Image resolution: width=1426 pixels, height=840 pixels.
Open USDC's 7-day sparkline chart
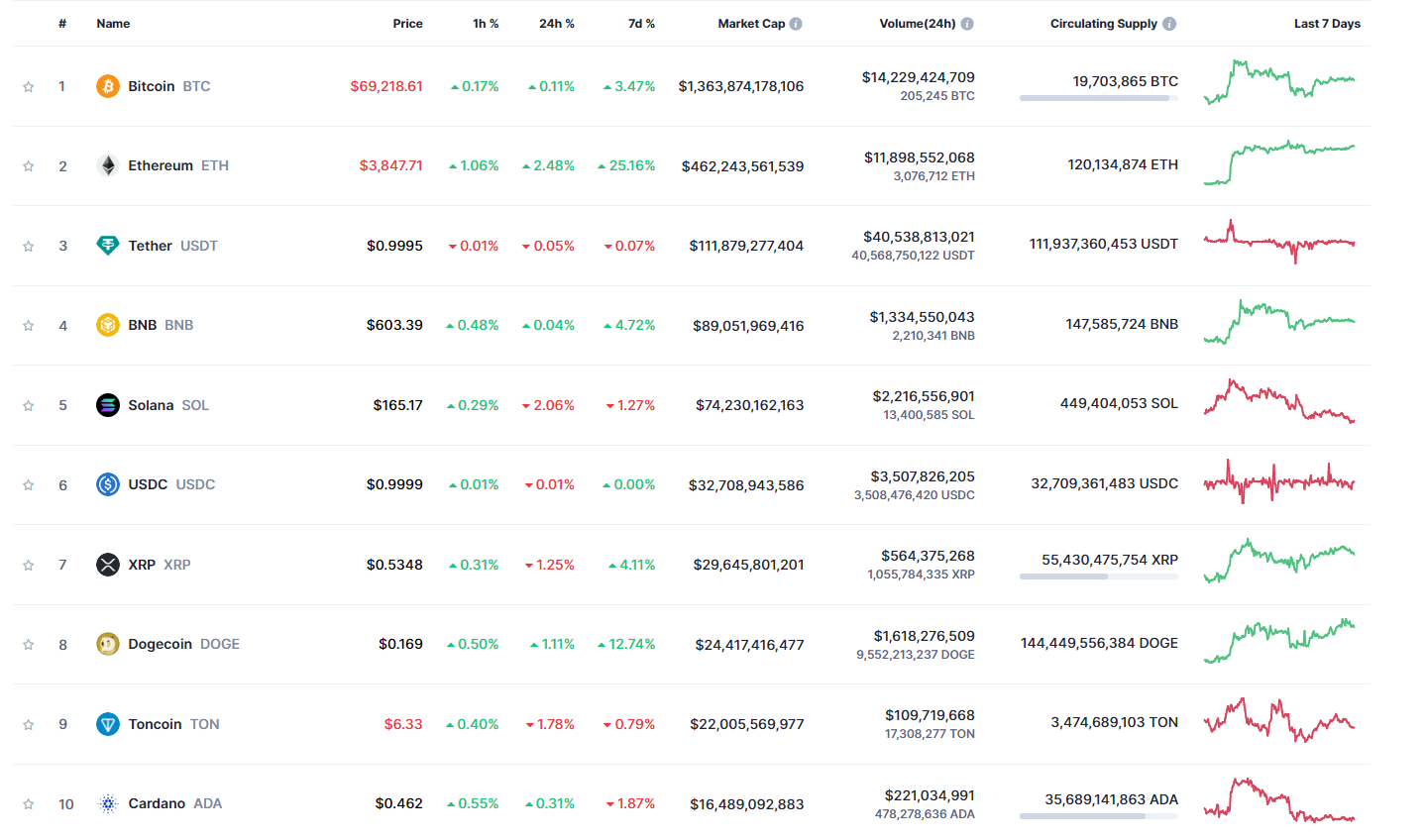tap(1279, 481)
